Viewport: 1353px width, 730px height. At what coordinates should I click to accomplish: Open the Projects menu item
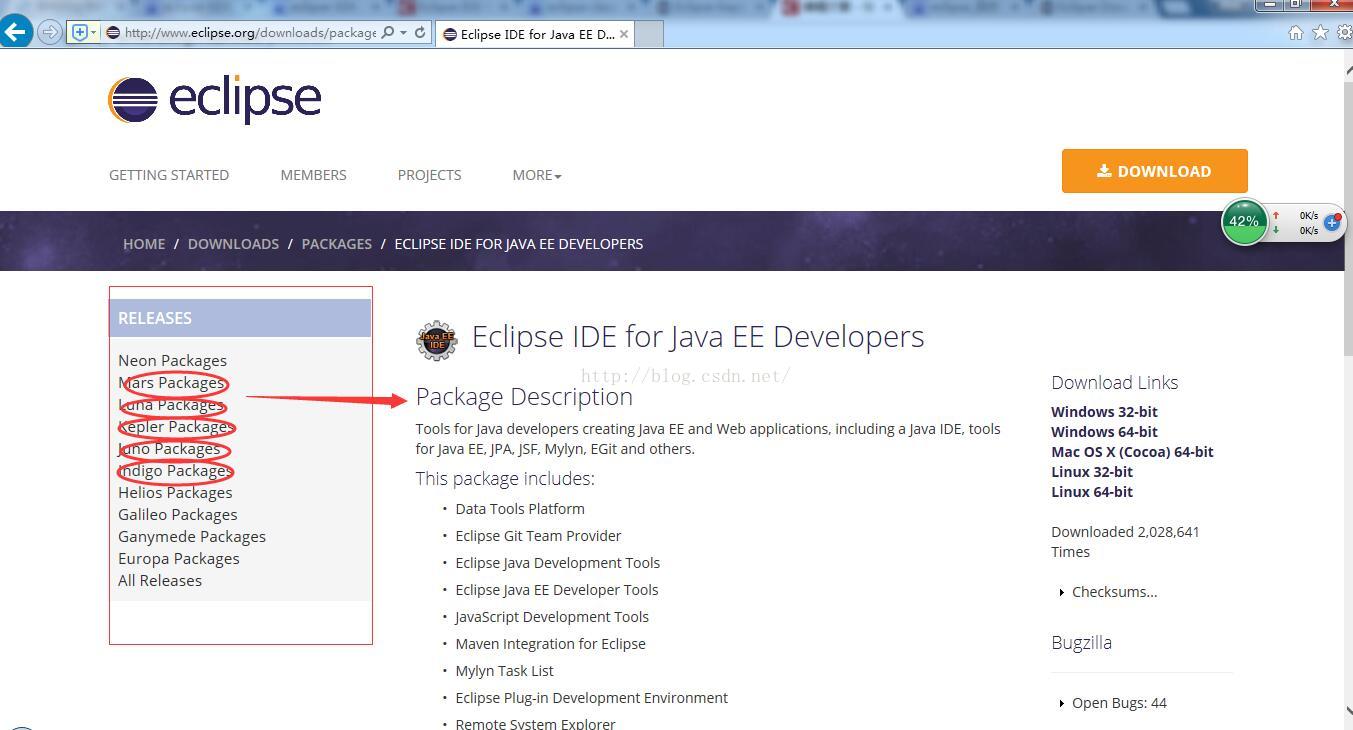pos(429,174)
